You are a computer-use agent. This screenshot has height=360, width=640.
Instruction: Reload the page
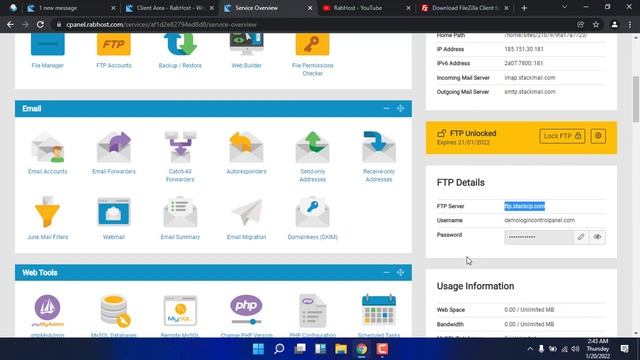point(40,24)
